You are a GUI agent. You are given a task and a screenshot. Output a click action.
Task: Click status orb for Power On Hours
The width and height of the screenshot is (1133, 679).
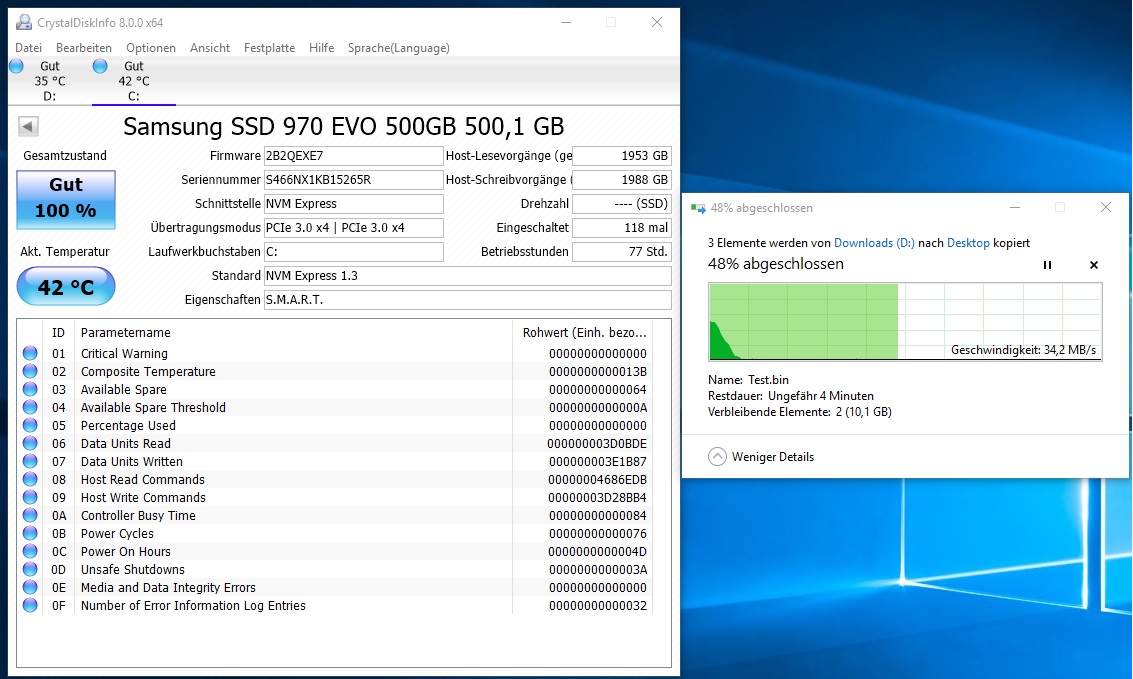(30, 551)
